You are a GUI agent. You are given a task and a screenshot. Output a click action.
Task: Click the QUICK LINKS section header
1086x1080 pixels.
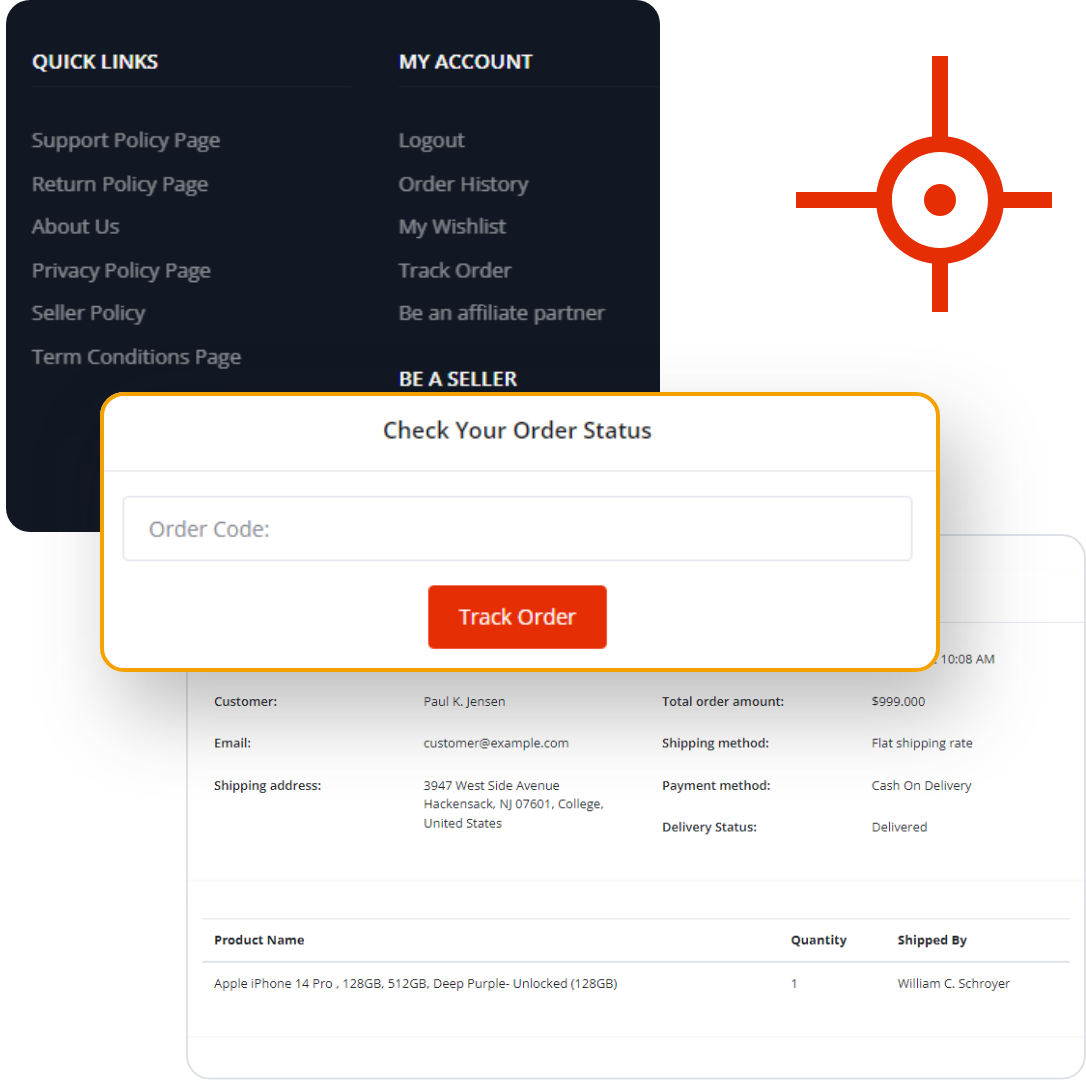pos(94,61)
